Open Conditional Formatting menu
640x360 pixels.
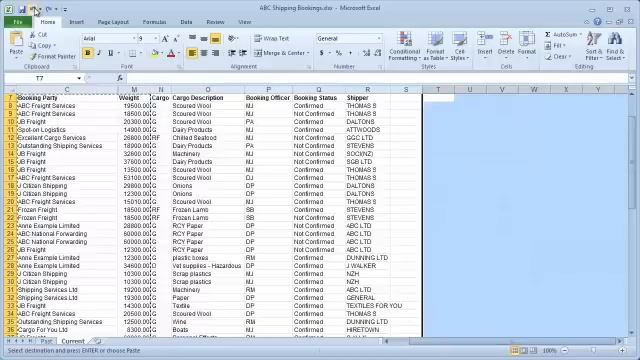click(x=404, y=46)
